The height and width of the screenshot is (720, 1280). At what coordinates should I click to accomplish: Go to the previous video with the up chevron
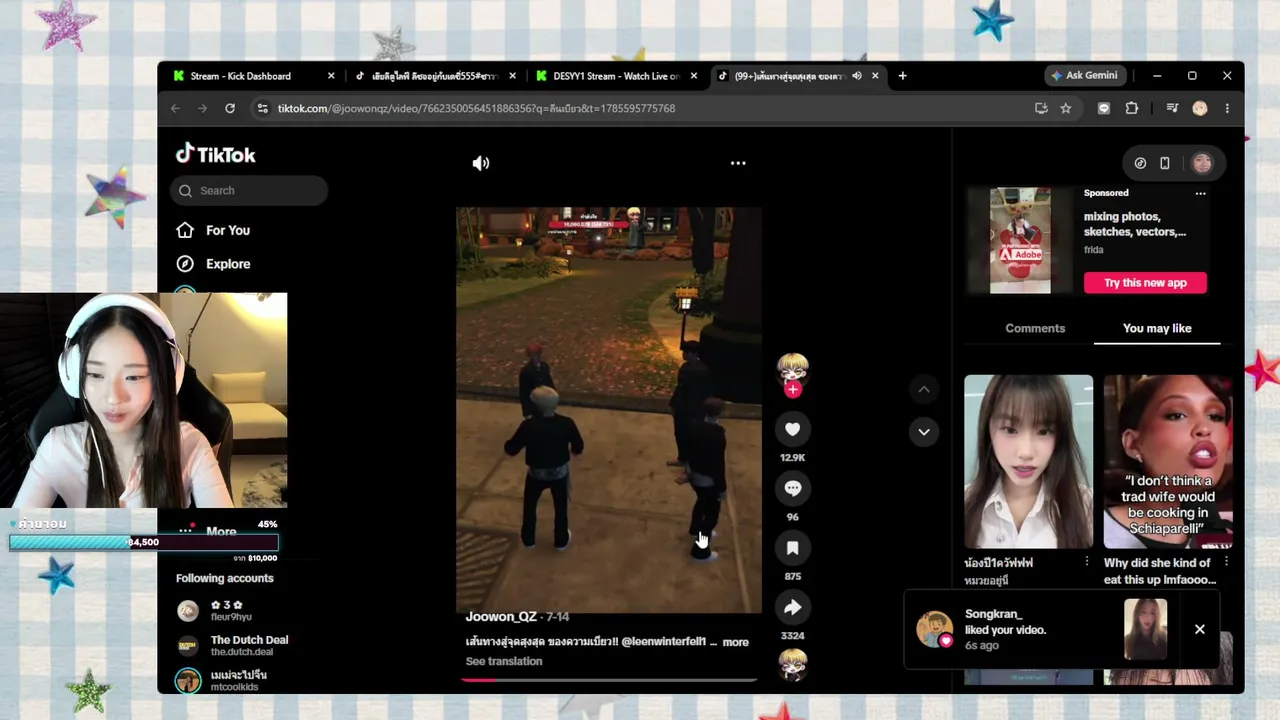pyautogui.click(x=924, y=389)
